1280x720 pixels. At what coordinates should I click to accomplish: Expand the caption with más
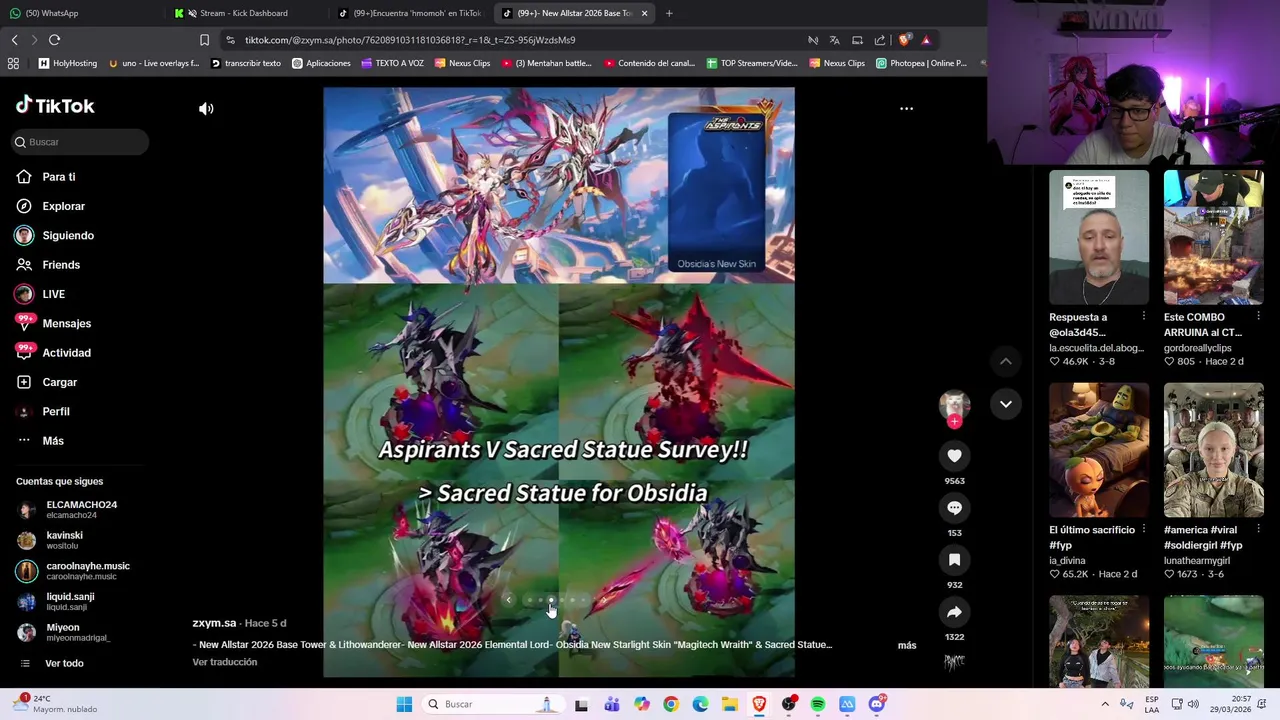coord(907,645)
